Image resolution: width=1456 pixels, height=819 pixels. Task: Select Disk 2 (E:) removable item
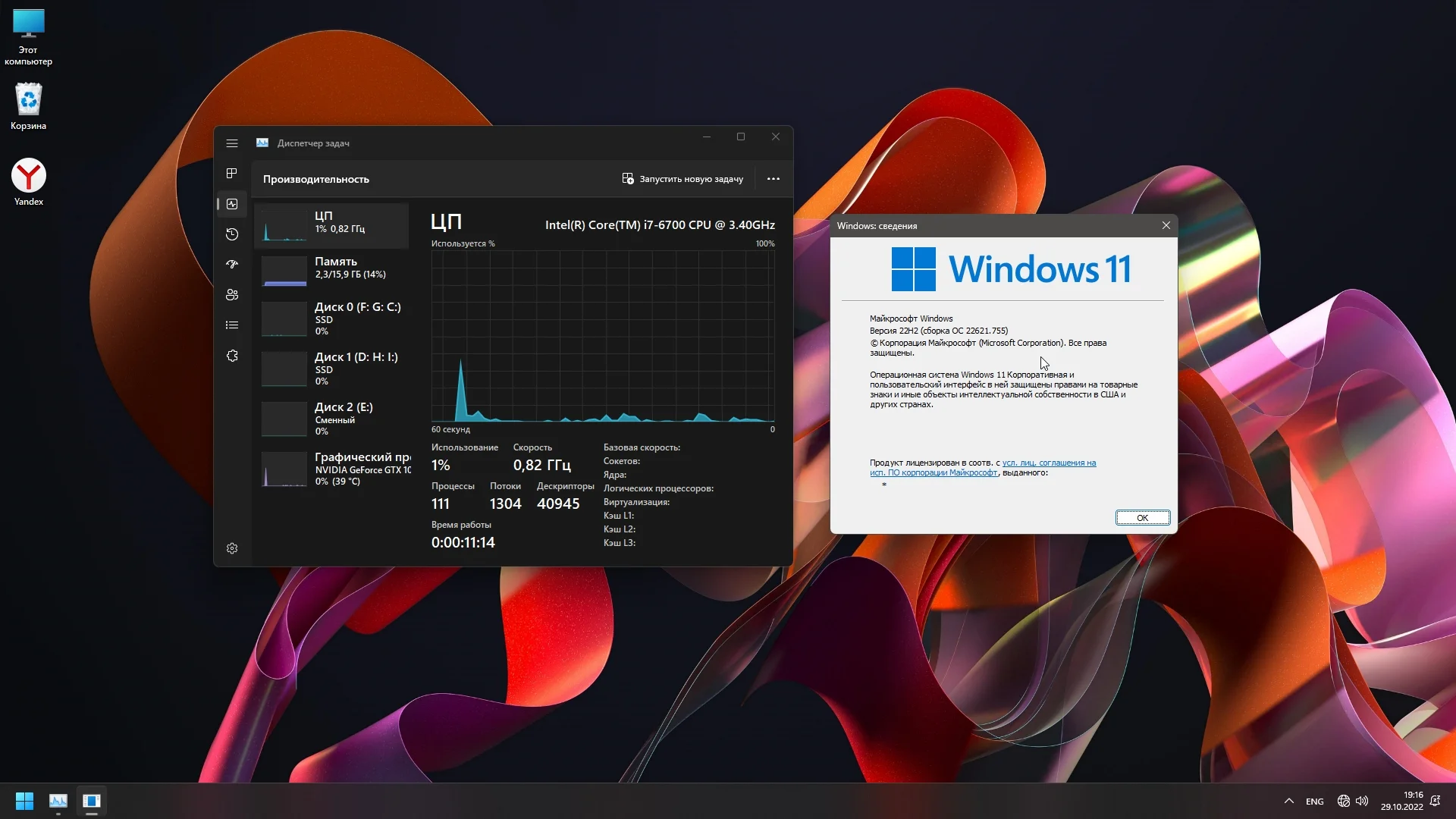(x=334, y=419)
